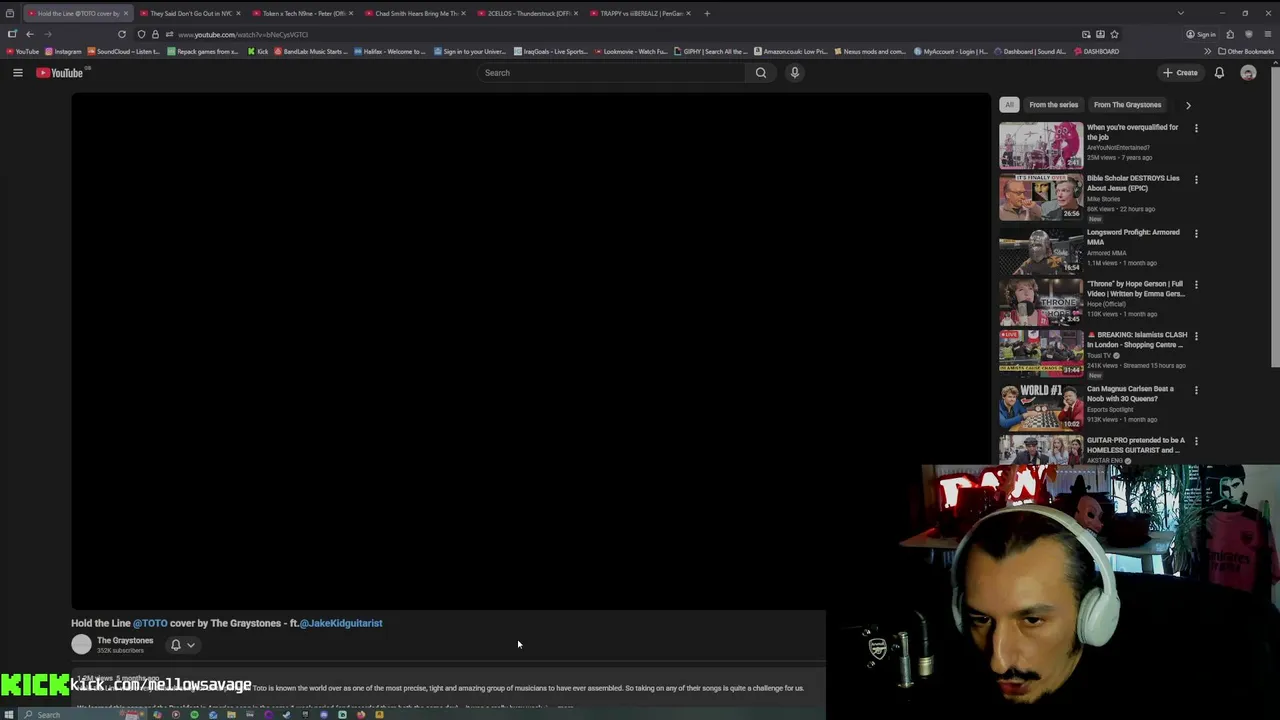Screen dimensions: 1280x720
Task: Open options for Can Magnus Carlsen video
Action: click(x=1196, y=389)
